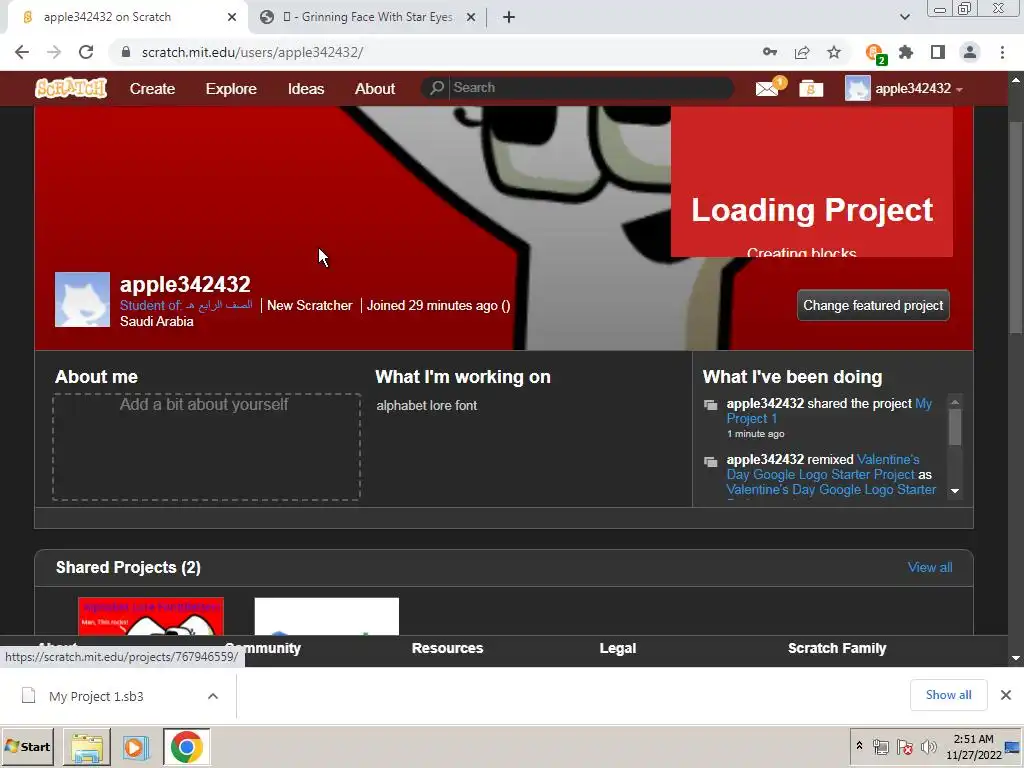This screenshot has height=768, width=1024.
Task: Go back with the browser back arrow
Action: (22, 52)
